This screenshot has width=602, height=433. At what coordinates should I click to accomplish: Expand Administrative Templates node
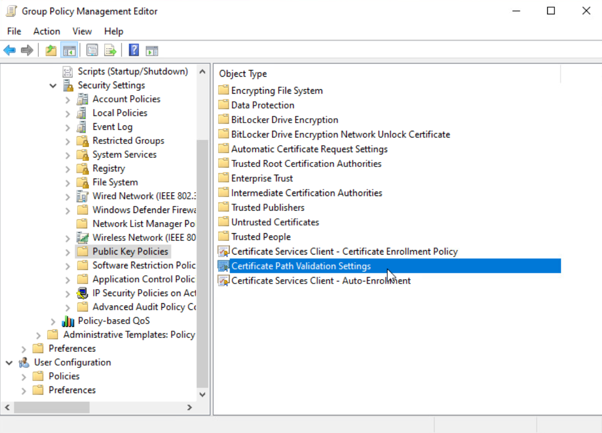point(38,335)
